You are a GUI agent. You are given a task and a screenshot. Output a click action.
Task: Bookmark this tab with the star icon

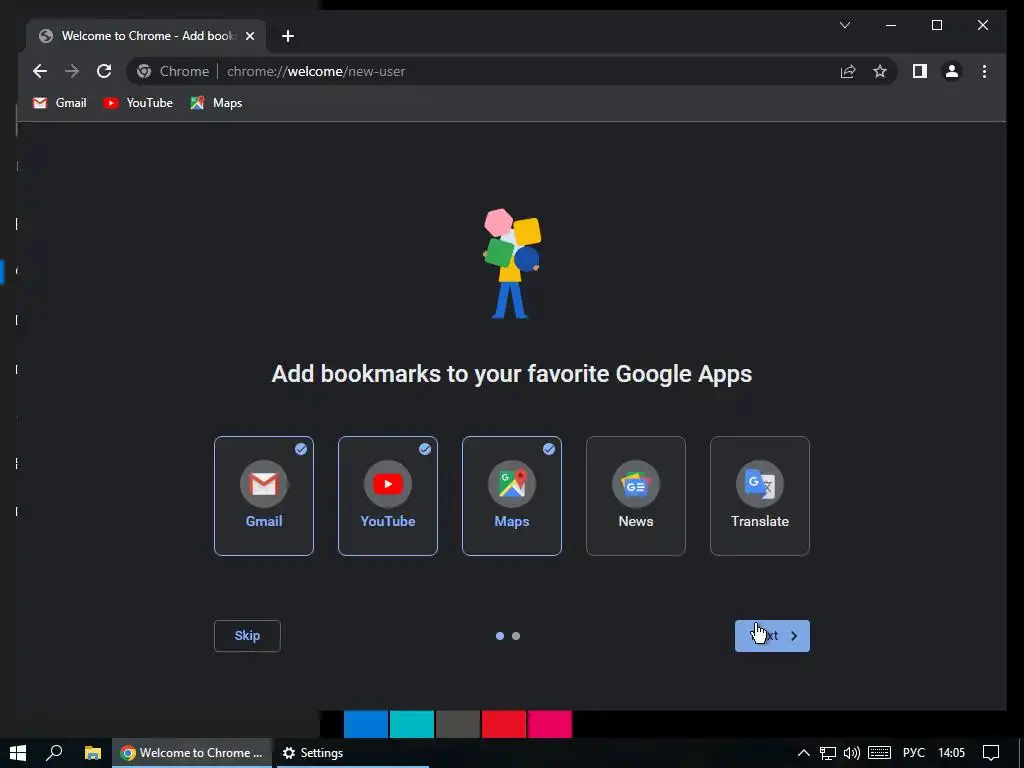(x=880, y=71)
